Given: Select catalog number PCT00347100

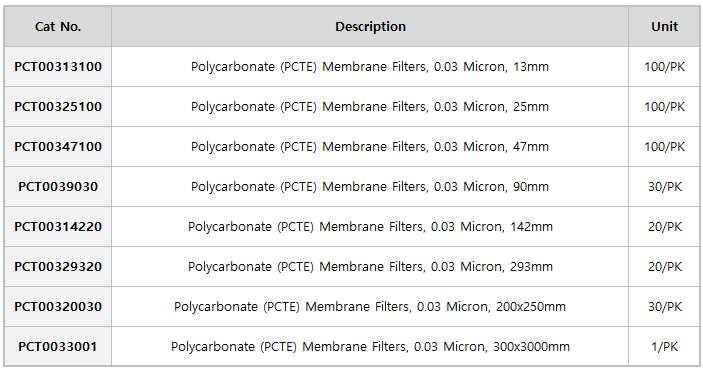Looking at the screenshot, I should point(58,147).
